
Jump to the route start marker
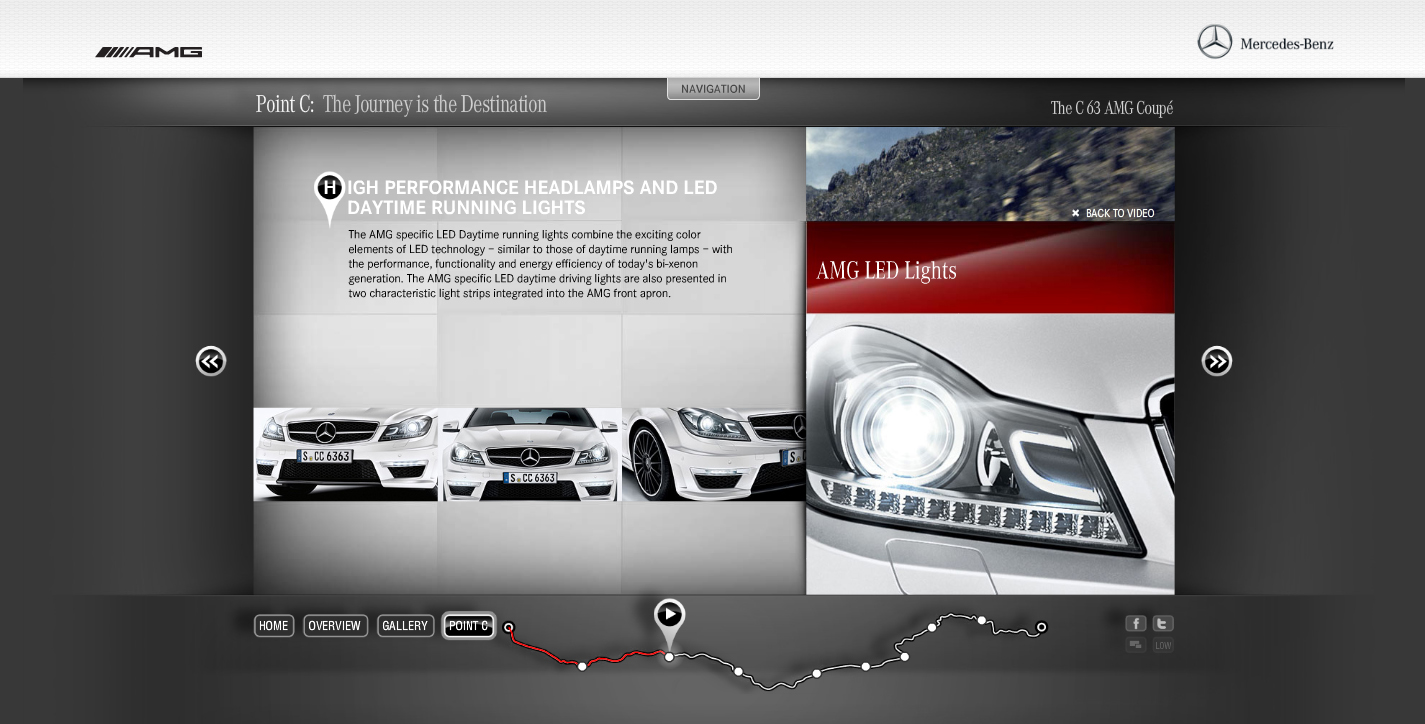point(509,628)
